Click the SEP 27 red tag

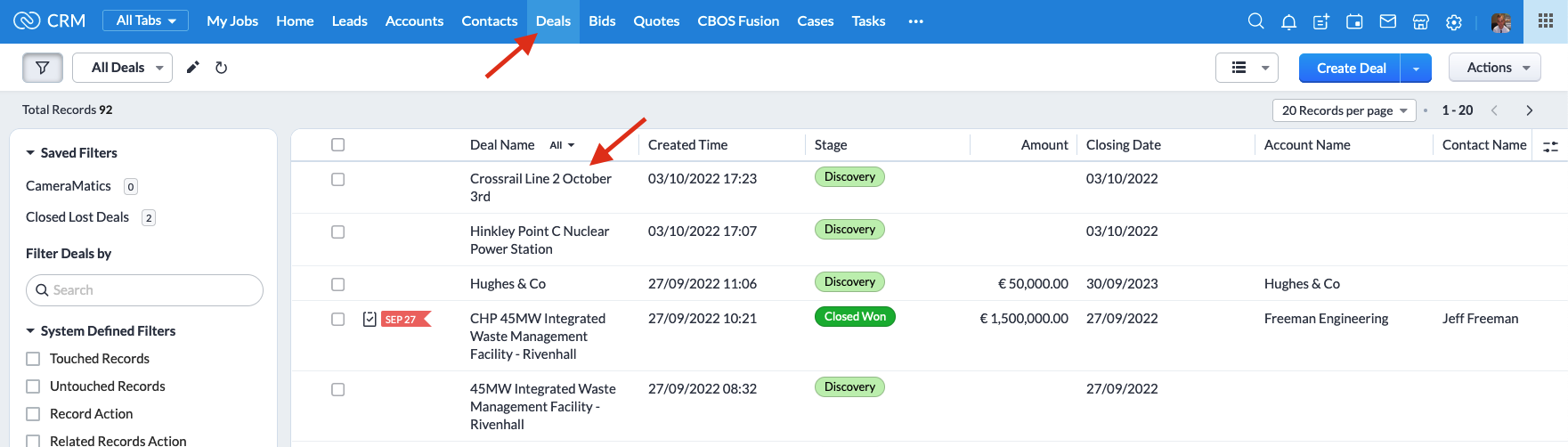coord(406,319)
